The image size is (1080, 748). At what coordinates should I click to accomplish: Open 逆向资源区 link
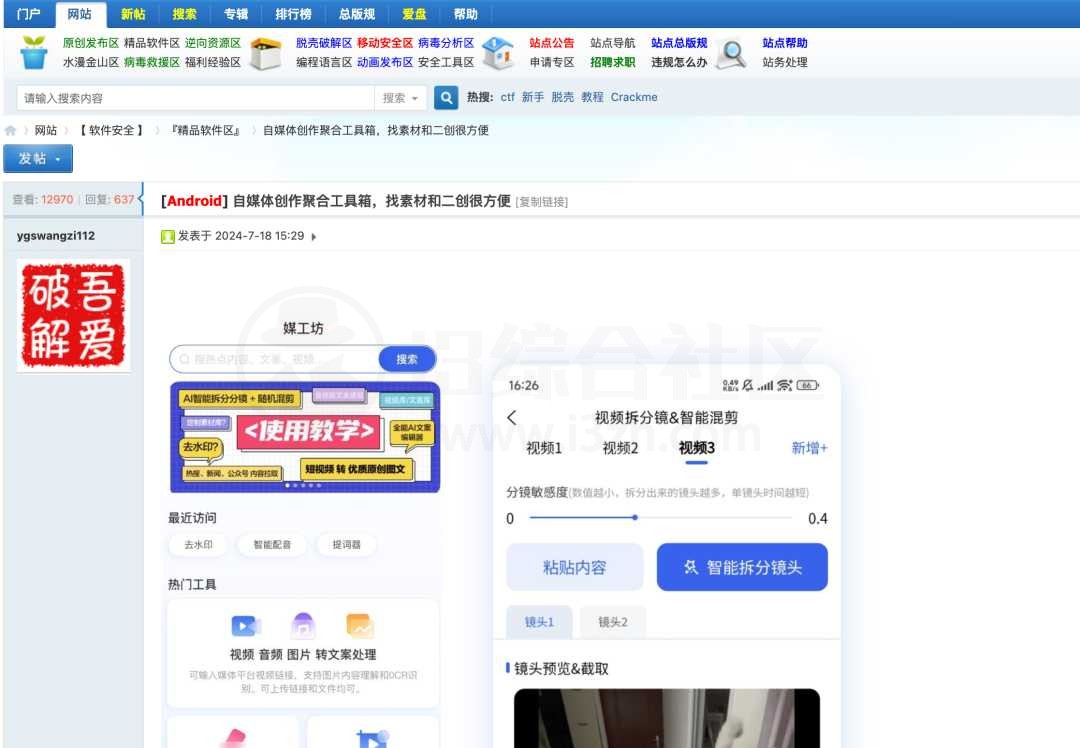click(213, 43)
